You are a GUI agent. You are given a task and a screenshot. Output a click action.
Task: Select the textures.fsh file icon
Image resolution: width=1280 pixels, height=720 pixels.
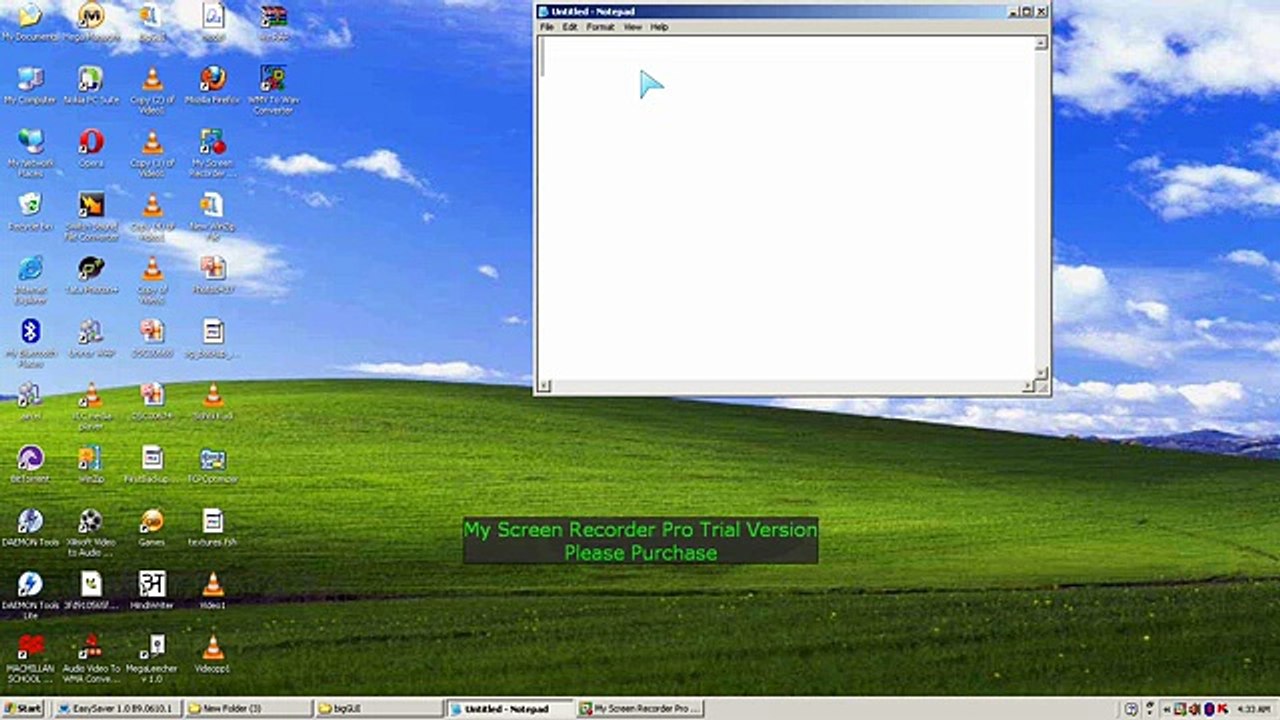click(212, 527)
